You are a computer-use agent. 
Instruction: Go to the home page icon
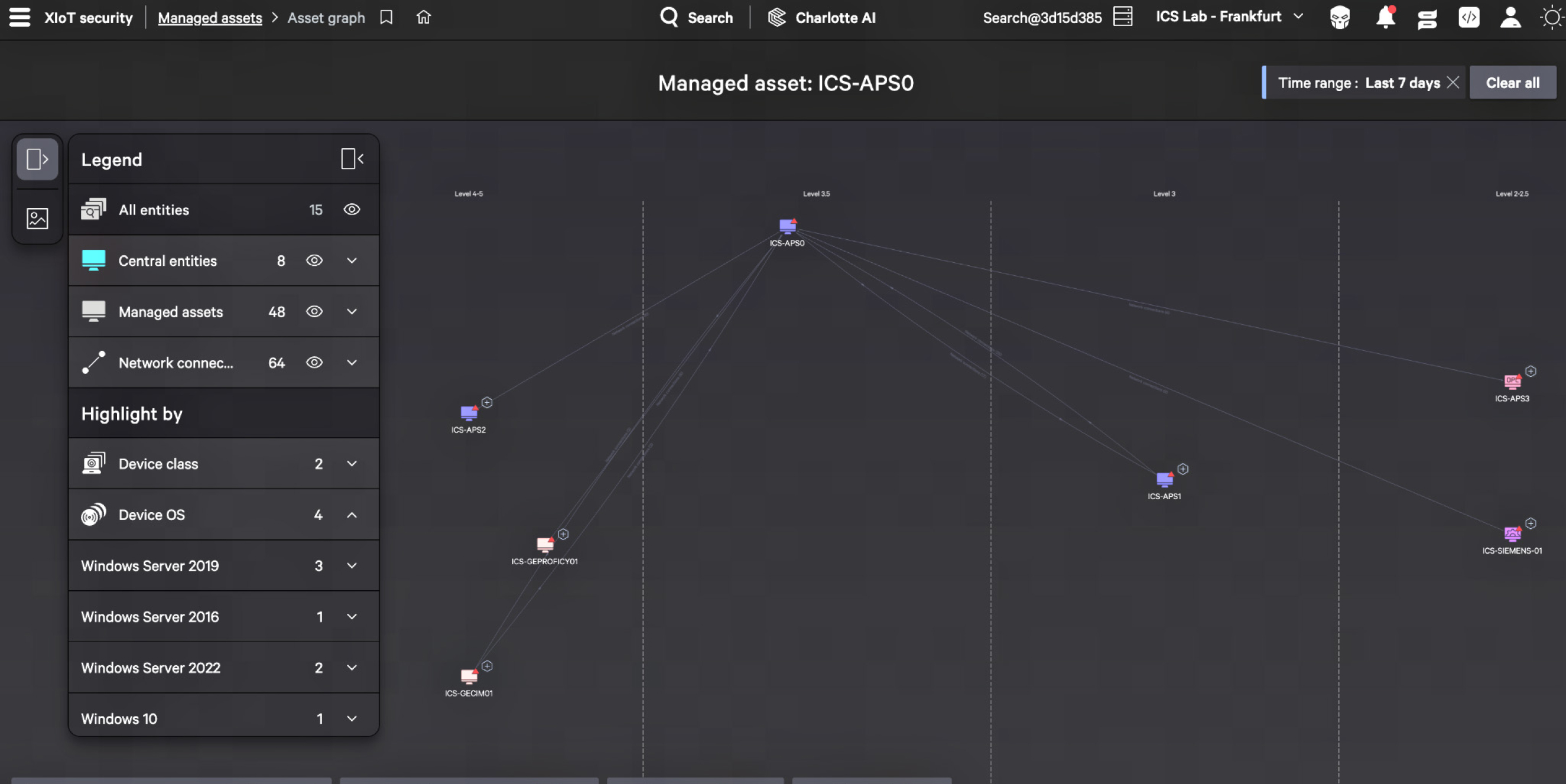click(x=424, y=17)
